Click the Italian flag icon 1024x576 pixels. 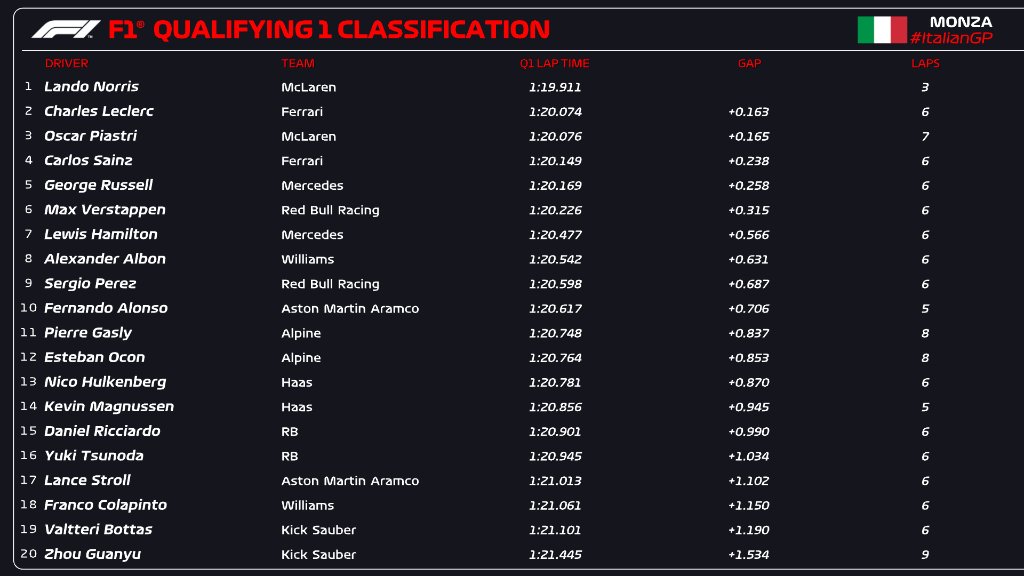click(x=882, y=30)
